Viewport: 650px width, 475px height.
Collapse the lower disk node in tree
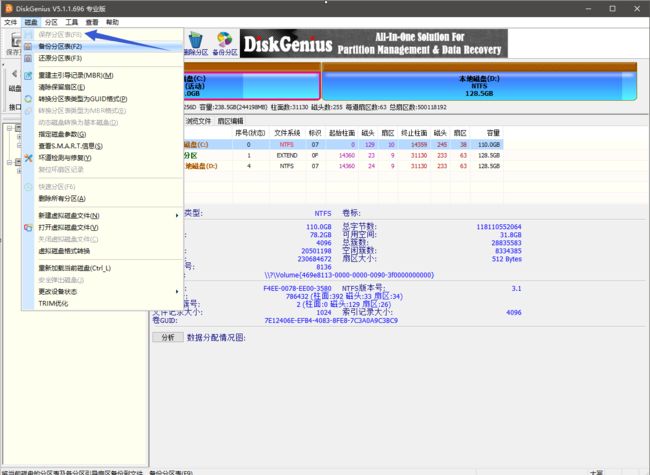tap(9, 162)
